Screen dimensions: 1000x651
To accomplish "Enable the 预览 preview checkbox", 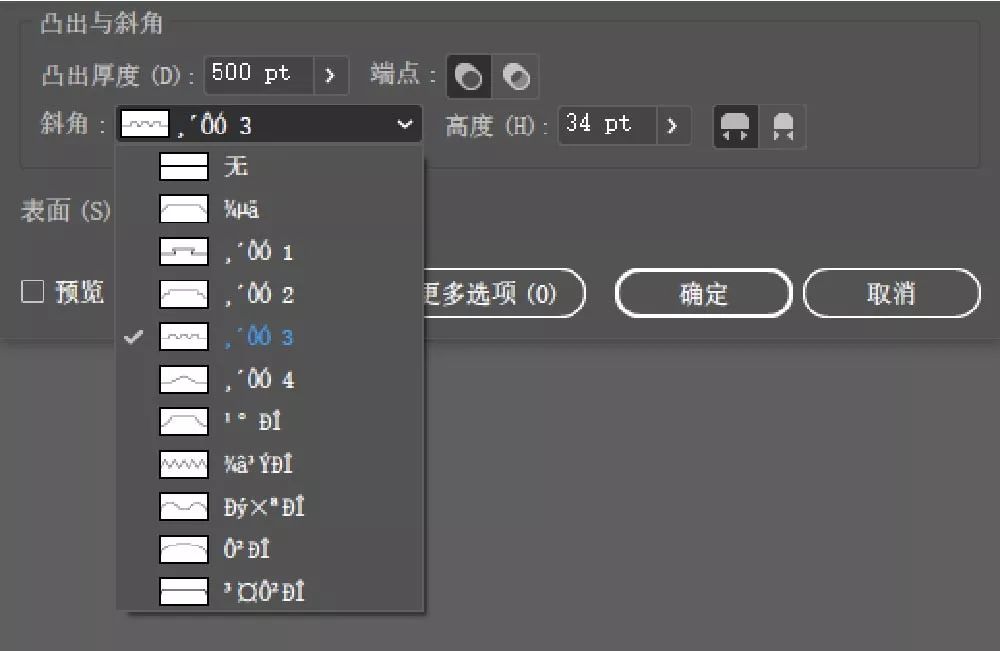I will click(x=33, y=292).
